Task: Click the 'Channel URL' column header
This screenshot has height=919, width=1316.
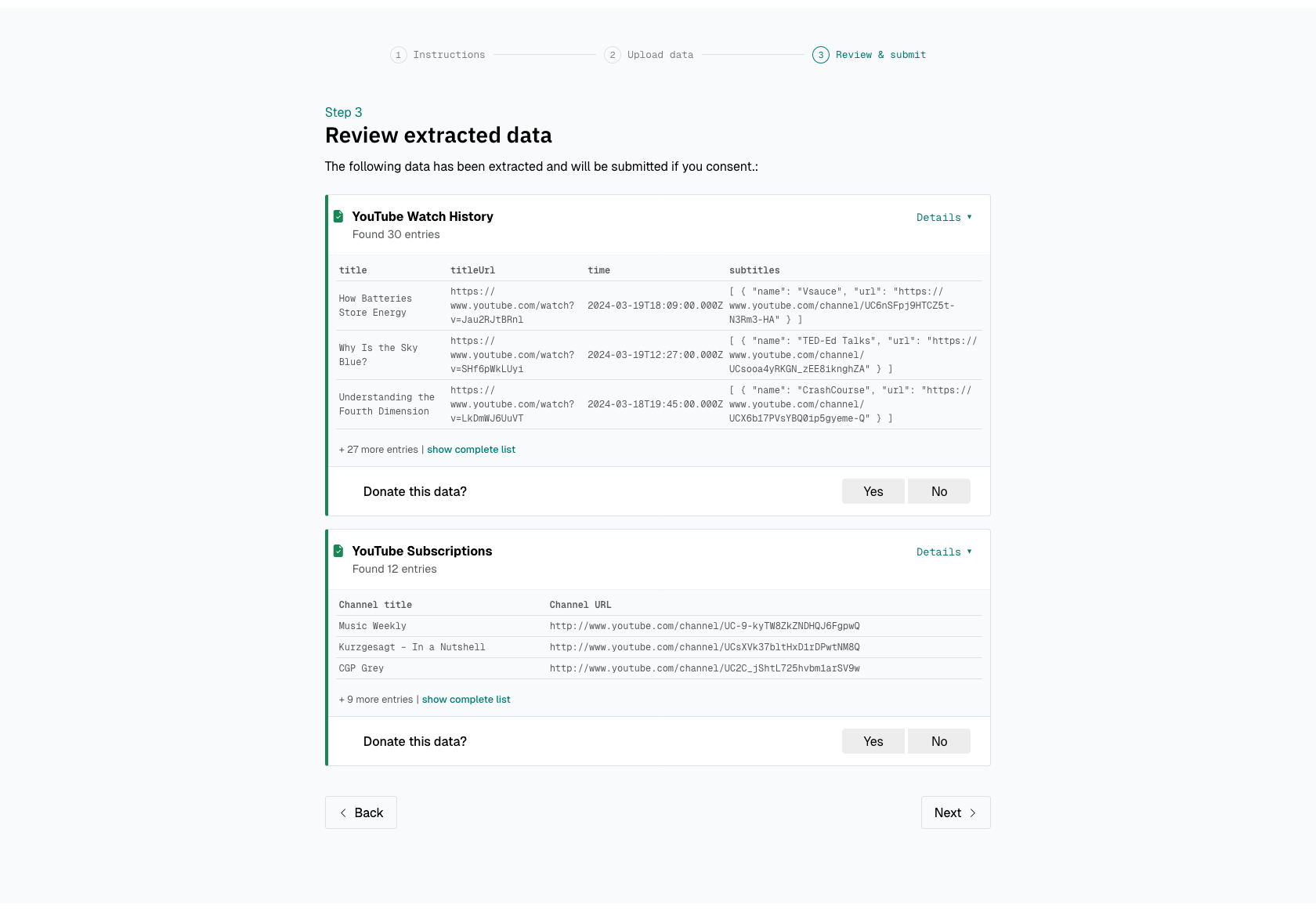Action: coord(580,605)
